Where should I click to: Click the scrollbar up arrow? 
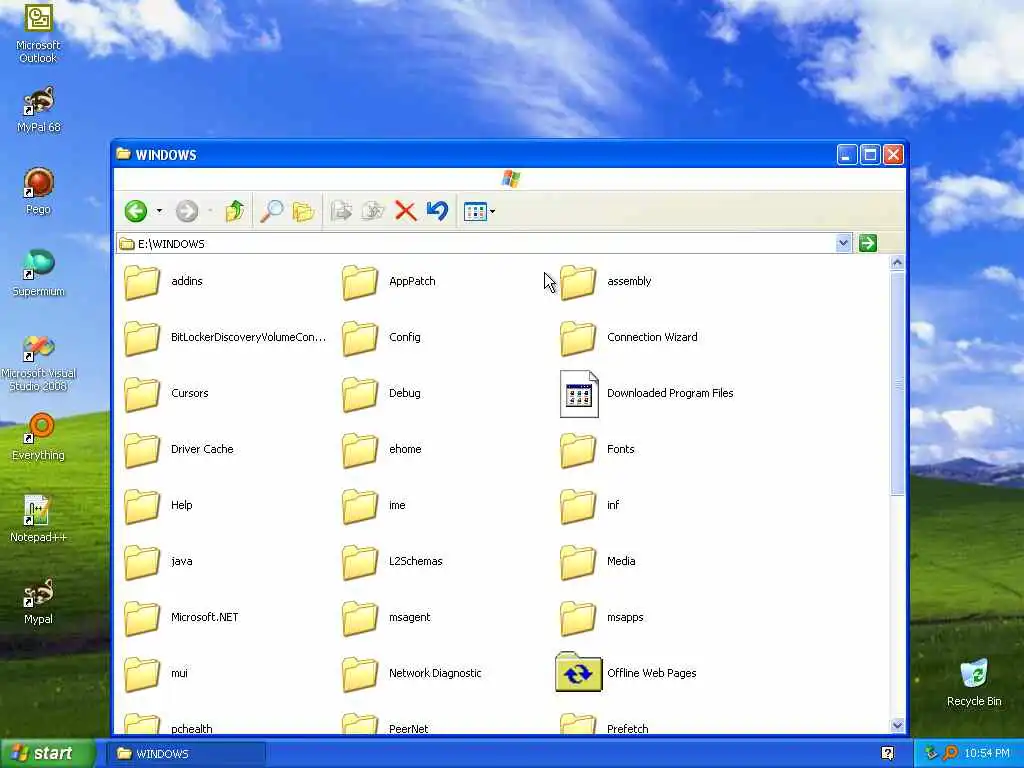coord(897,263)
